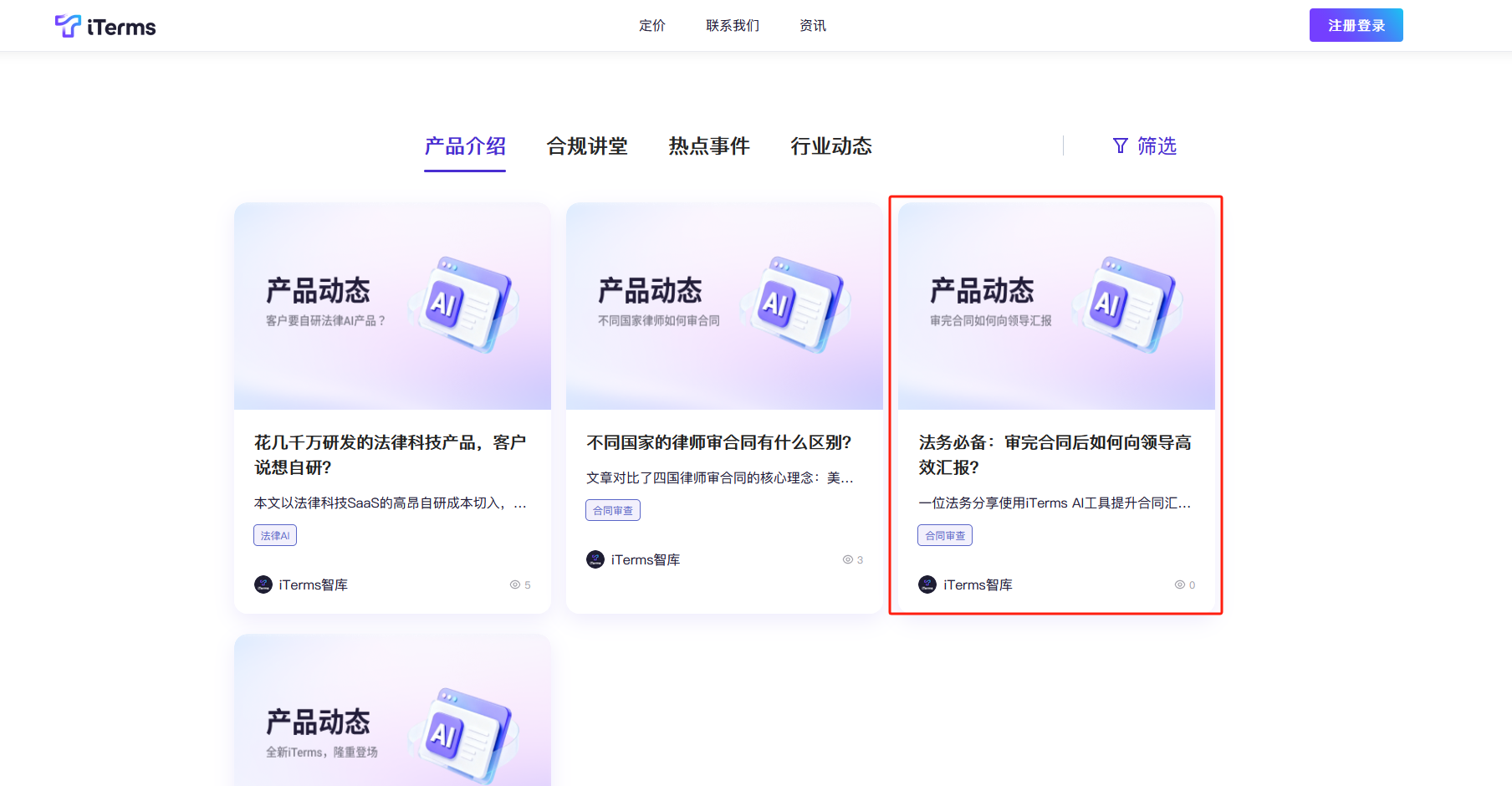
Task: Click the view-count eye icon showing 0
Action: [1180, 584]
